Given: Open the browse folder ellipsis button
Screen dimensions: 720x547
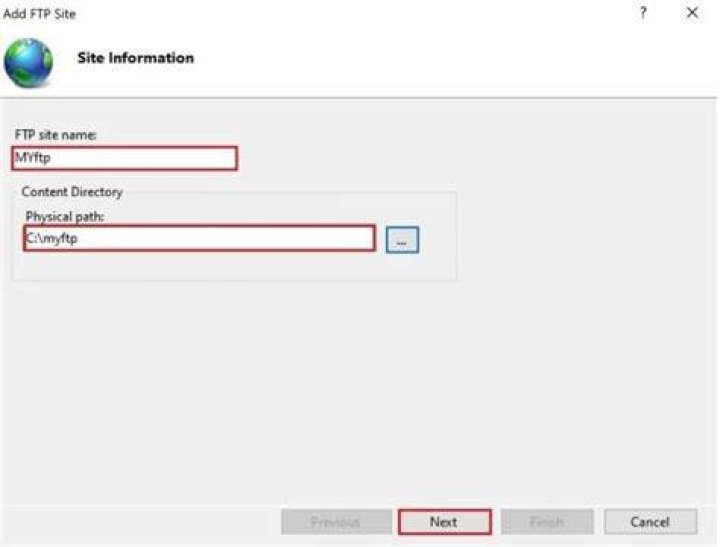Looking at the screenshot, I should tap(402, 240).
